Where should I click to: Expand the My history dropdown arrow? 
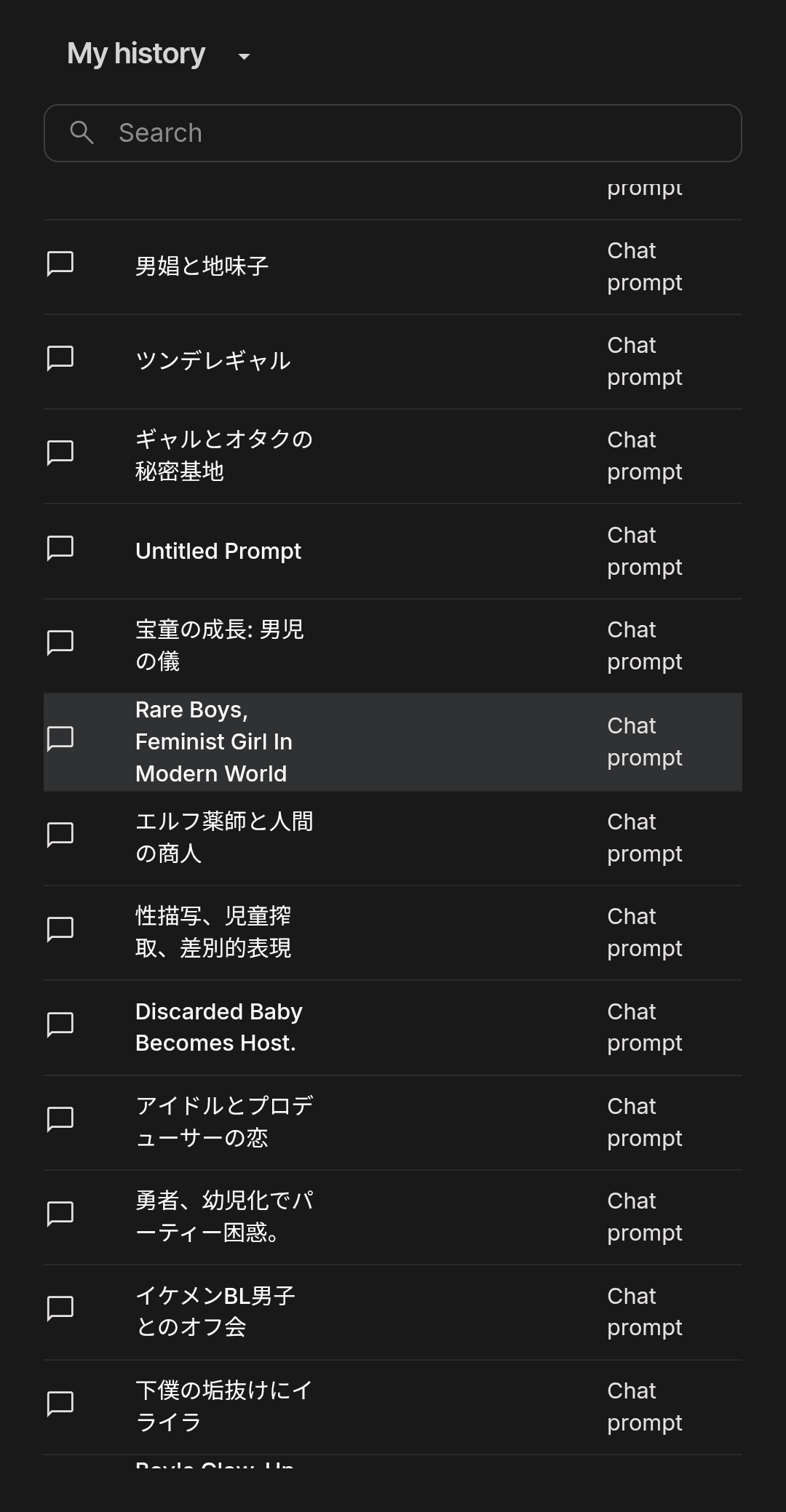[245, 56]
